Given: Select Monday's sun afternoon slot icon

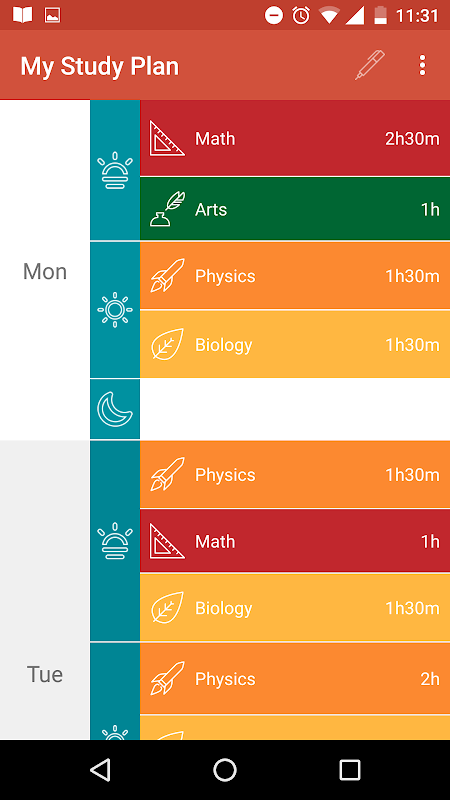Looking at the screenshot, I should pyautogui.click(x=115, y=310).
